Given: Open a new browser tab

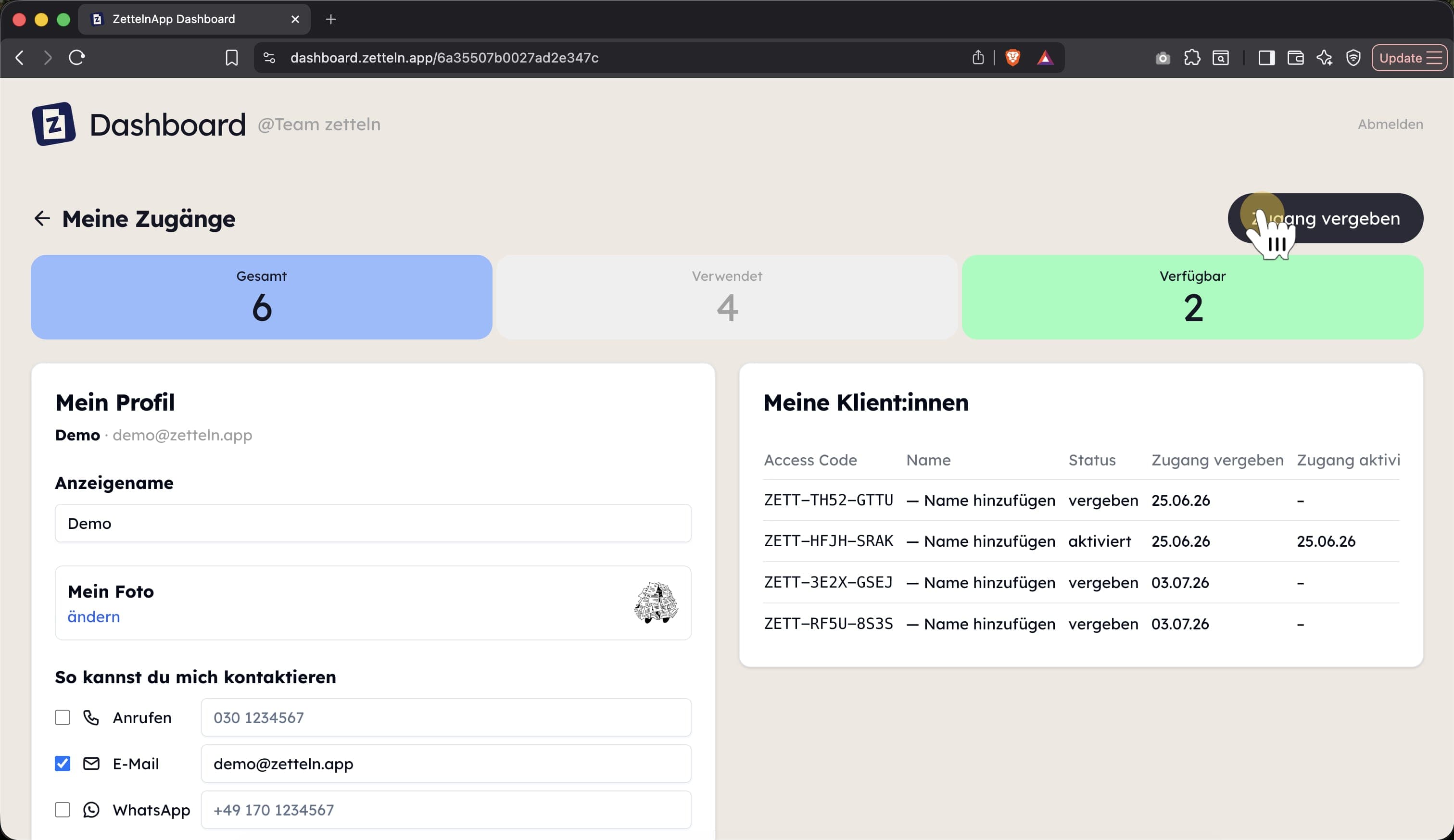Looking at the screenshot, I should (x=330, y=19).
